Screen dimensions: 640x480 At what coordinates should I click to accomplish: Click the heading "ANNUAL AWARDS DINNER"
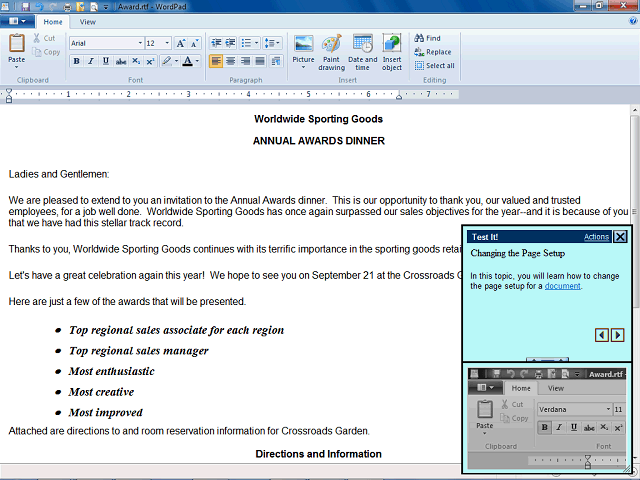[x=319, y=141]
